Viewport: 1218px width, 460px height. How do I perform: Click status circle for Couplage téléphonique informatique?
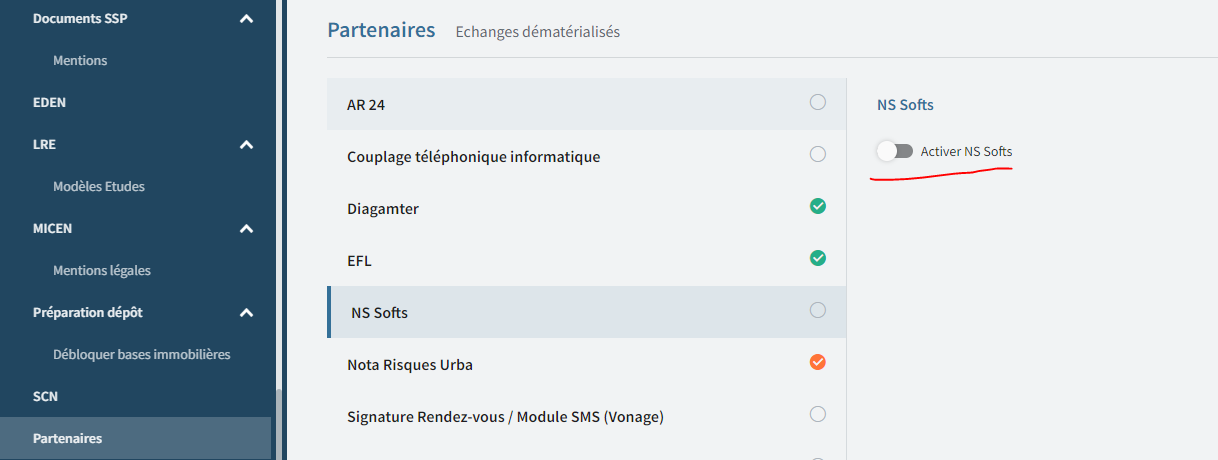818,154
